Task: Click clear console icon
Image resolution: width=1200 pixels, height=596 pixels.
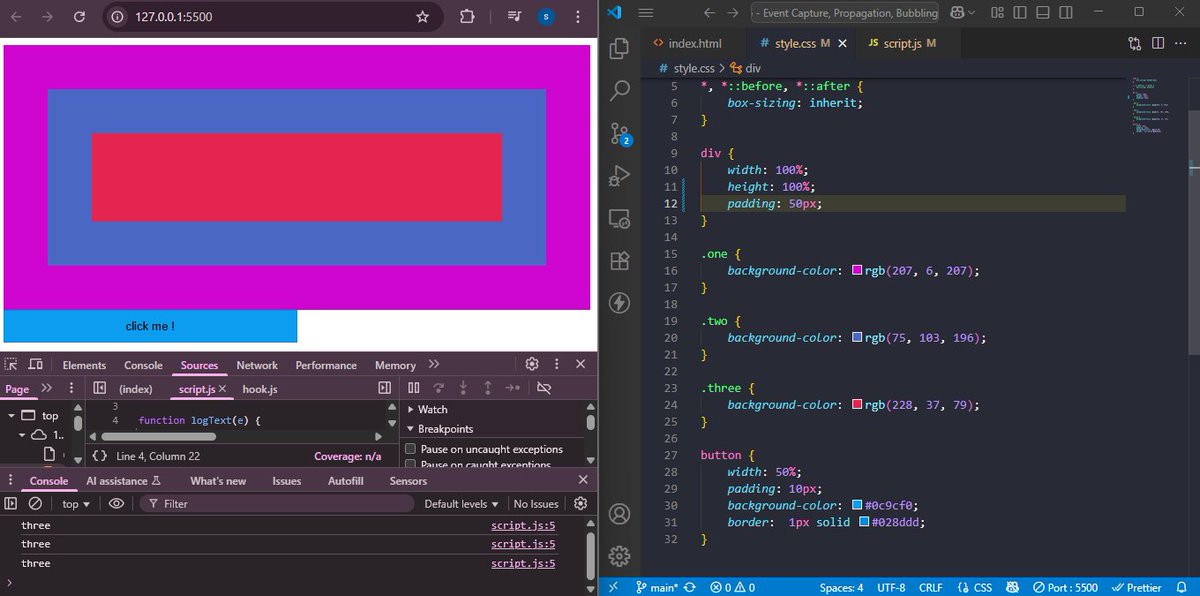Action: point(36,504)
